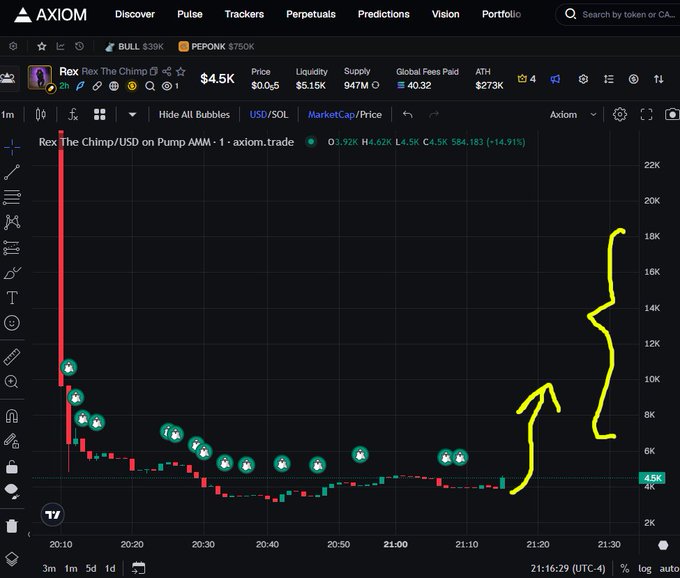Image resolution: width=680 pixels, height=578 pixels.
Task: Open BULL $39K watchlist token
Action: tap(134, 46)
